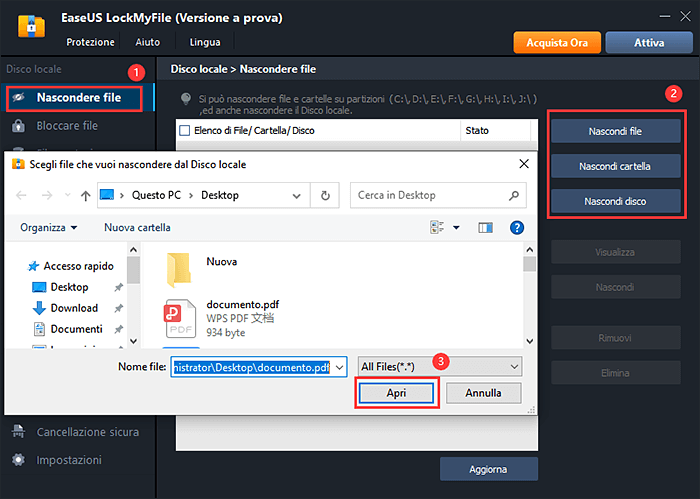Go up one folder level
Viewport: 700px width, 499px height.
pyautogui.click(x=86, y=195)
